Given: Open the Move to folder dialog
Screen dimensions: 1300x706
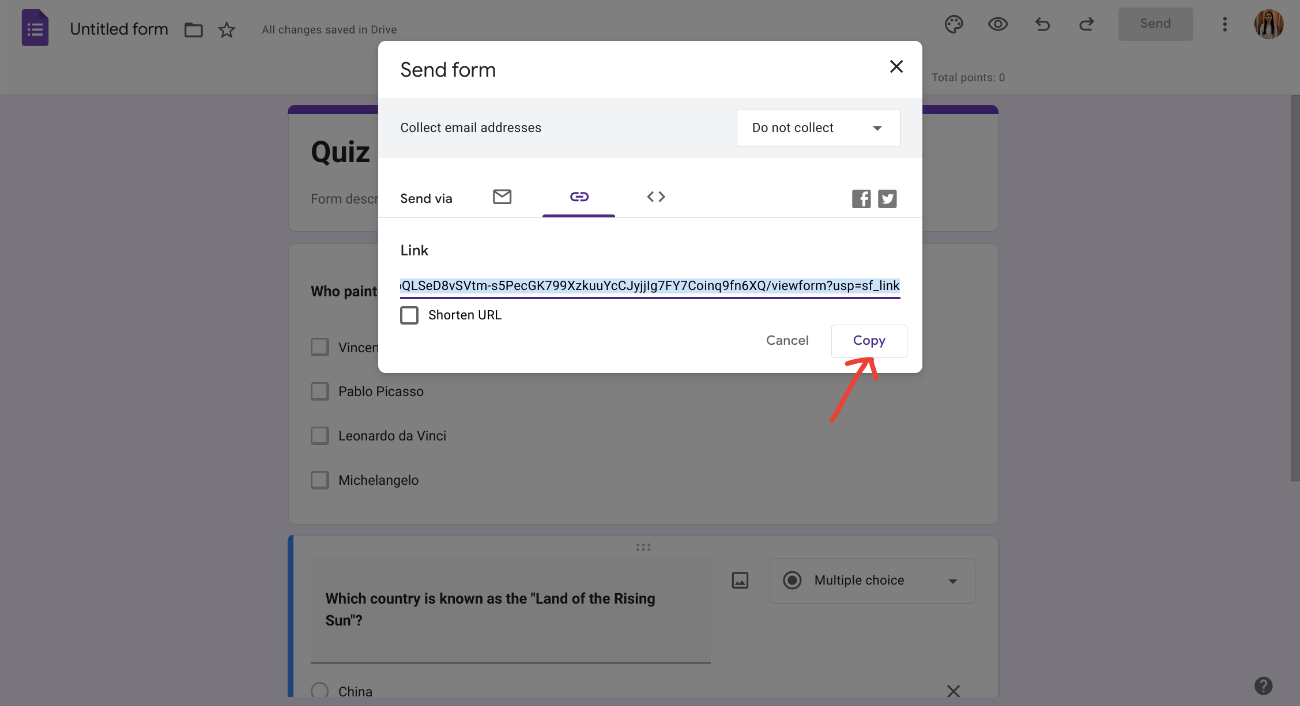Looking at the screenshot, I should pyautogui.click(x=193, y=30).
